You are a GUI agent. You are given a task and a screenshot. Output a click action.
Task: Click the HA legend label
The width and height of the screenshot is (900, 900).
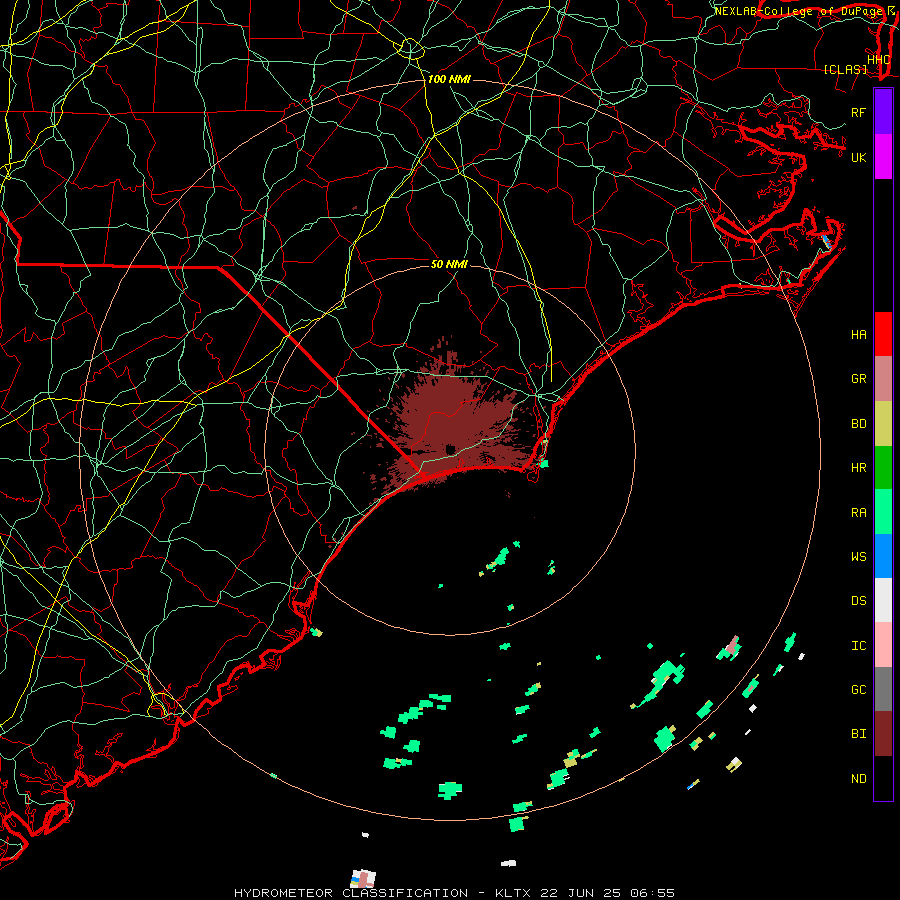pos(859,334)
